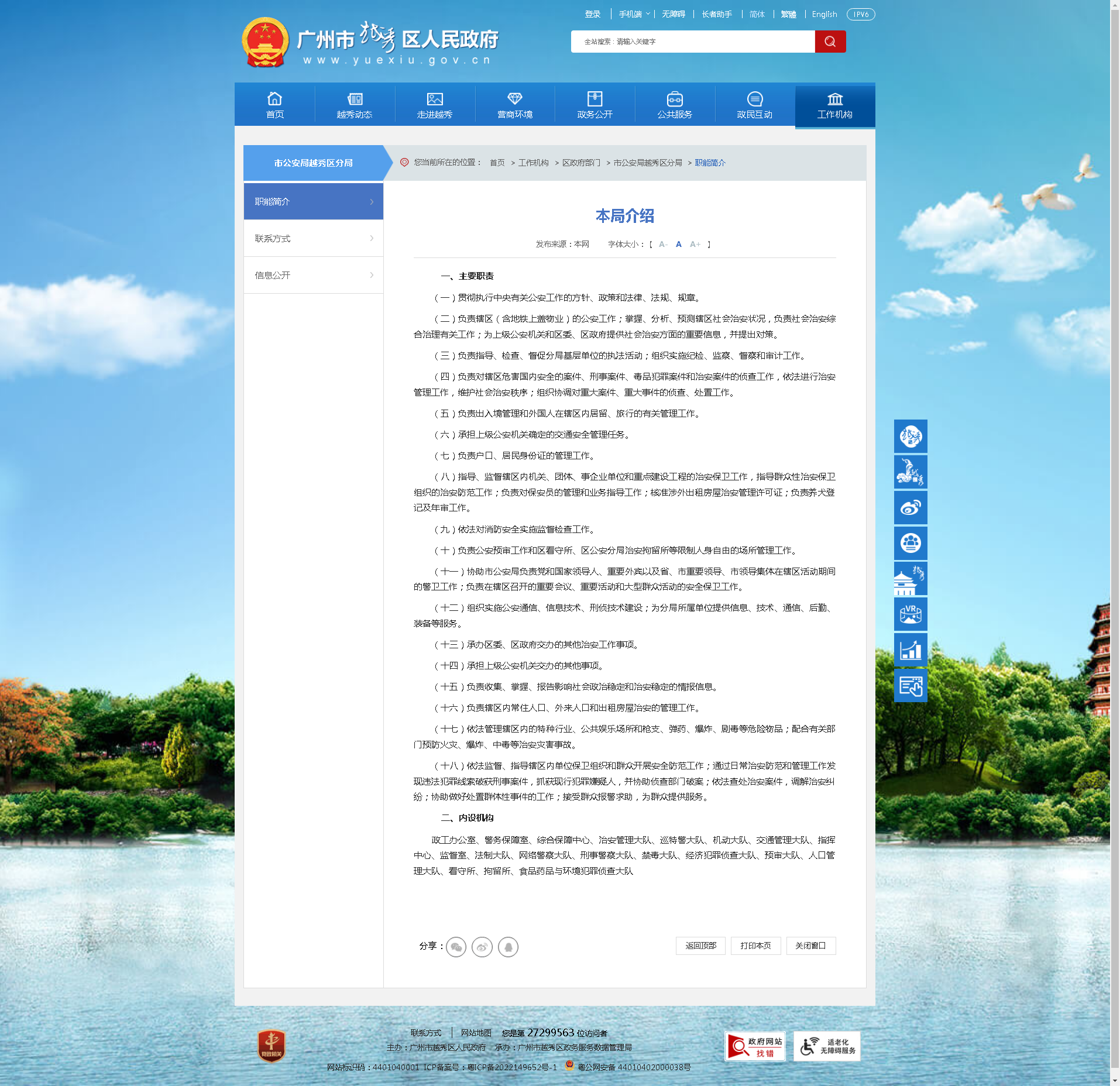Open footer 联系方式 link
1120x1086 pixels.
click(x=426, y=1033)
